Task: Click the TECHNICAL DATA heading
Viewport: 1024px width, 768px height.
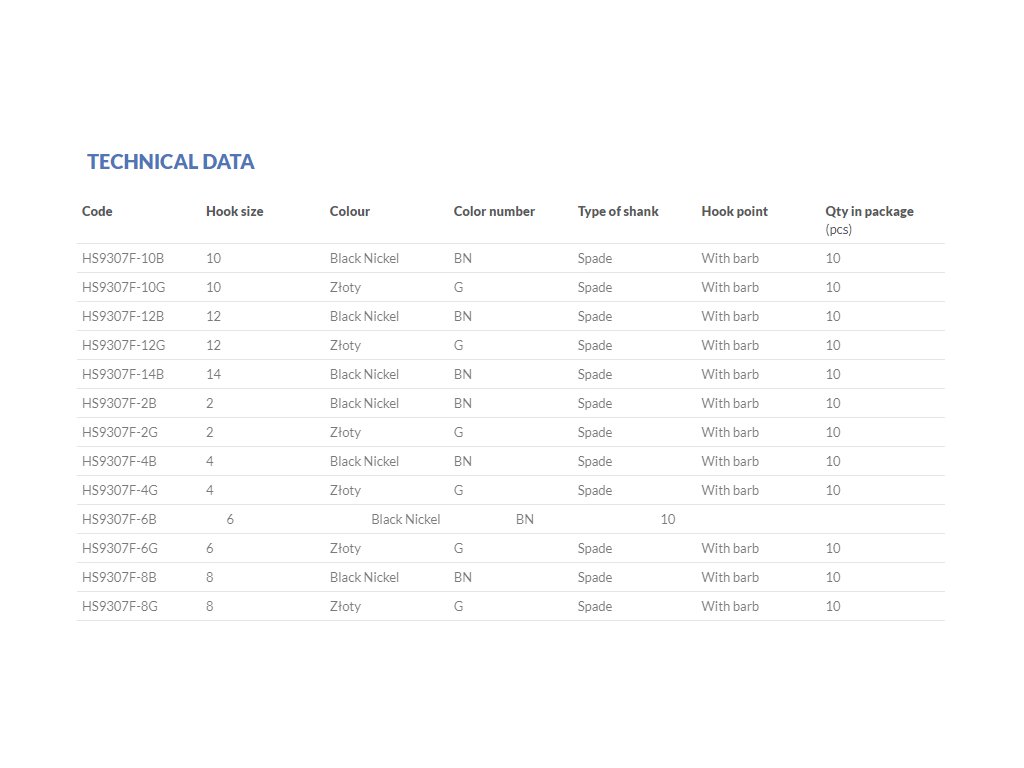Action: (171, 162)
